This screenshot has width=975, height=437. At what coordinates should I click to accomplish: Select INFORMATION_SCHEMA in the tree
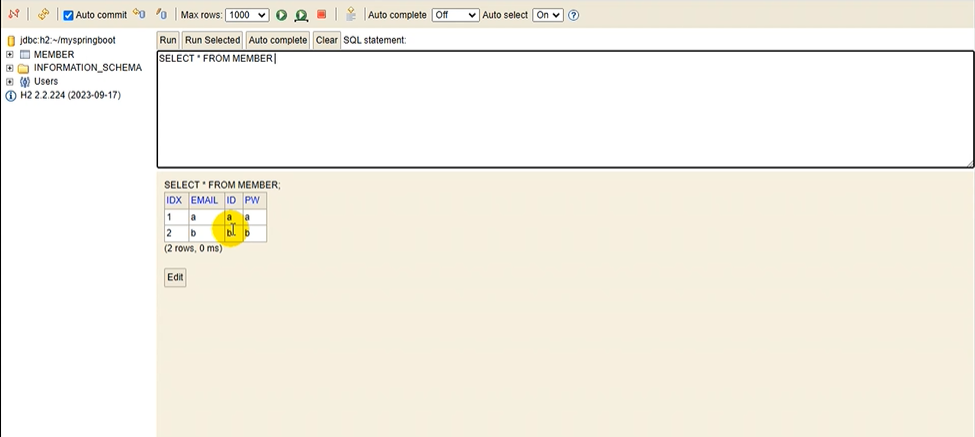pos(88,68)
